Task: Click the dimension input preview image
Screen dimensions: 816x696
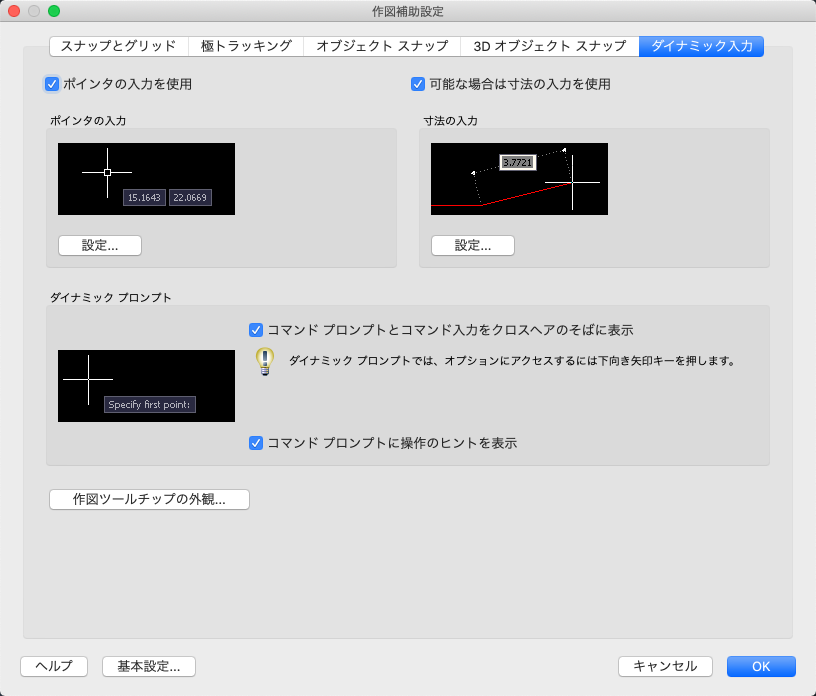Action: (x=519, y=179)
